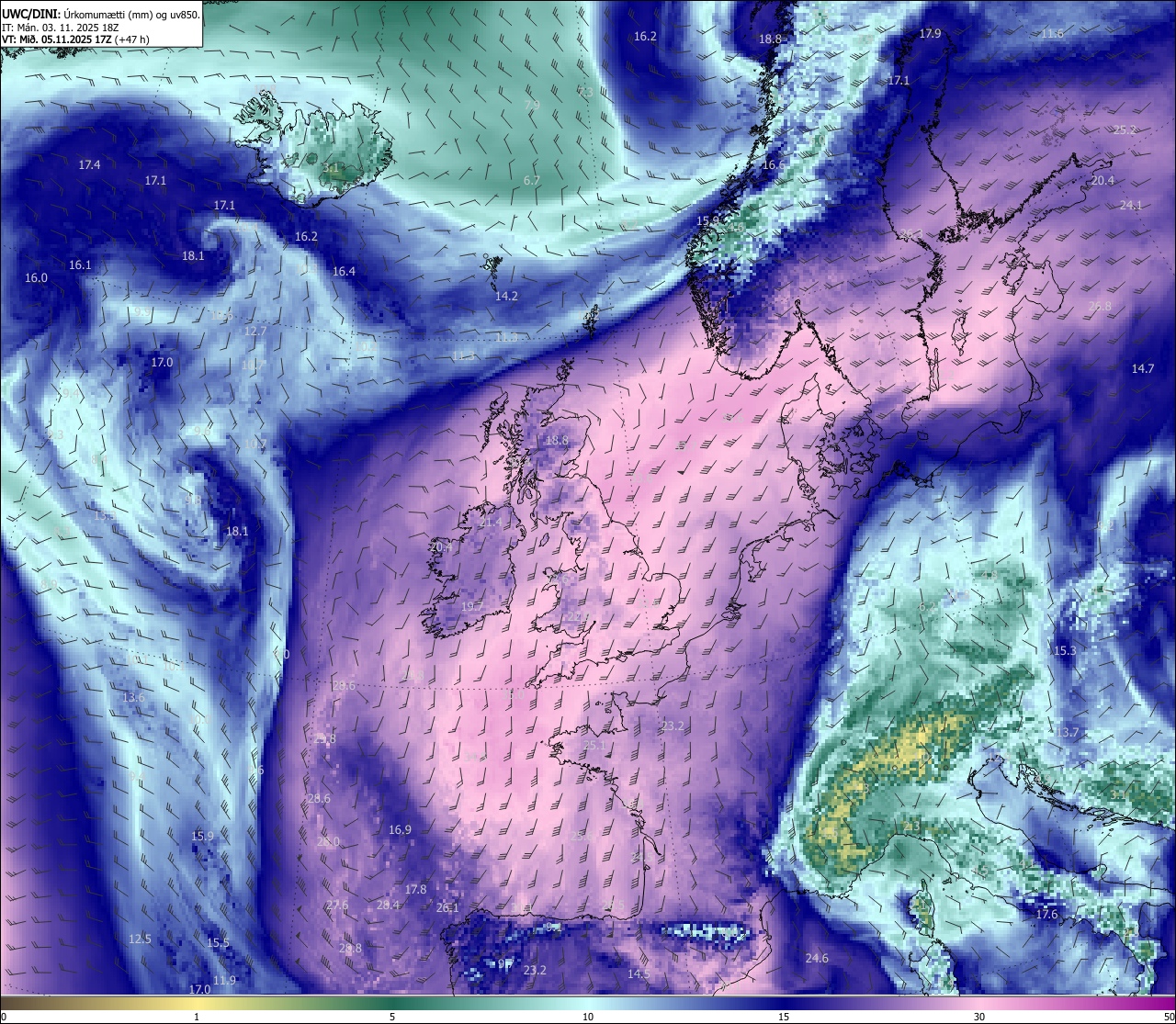1176x1024 pixels.
Task: Click the color scale tick label "50"
Action: click(1168, 1017)
